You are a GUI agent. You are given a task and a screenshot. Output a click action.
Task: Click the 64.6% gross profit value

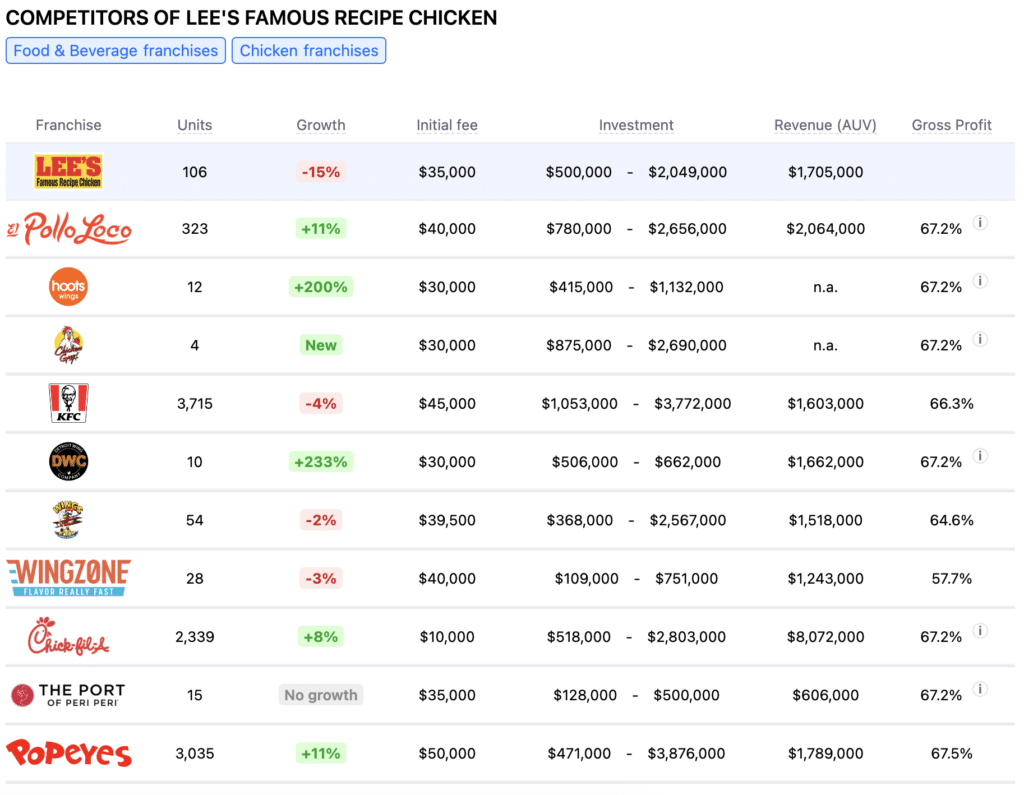[952, 521]
